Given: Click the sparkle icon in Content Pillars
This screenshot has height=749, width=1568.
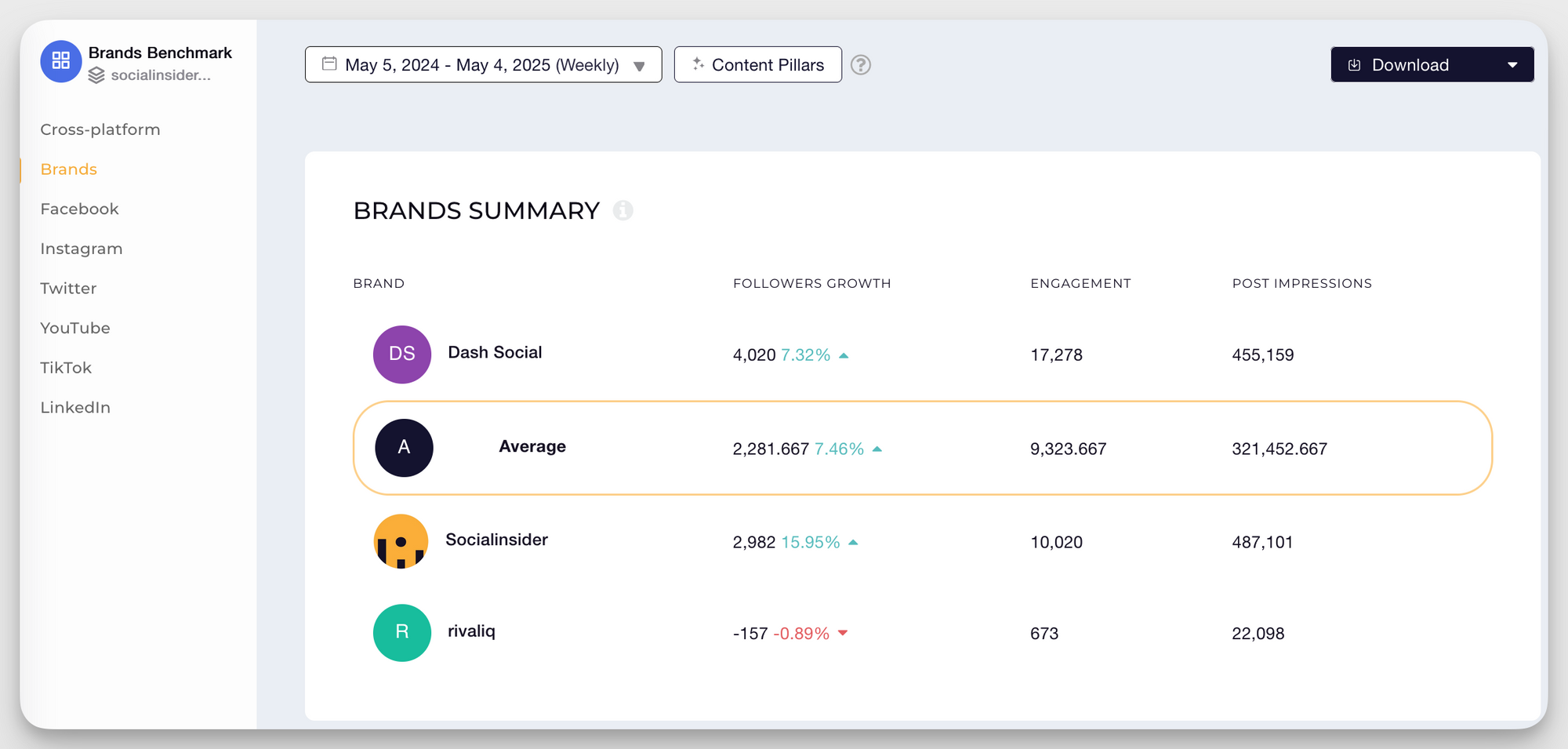Looking at the screenshot, I should pyautogui.click(x=698, y=64).
